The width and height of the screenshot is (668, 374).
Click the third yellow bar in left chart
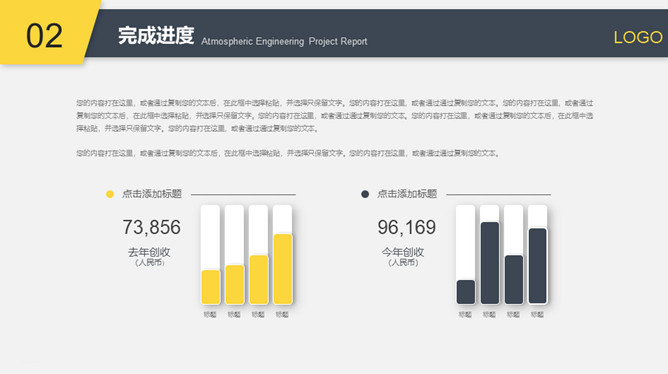(259, 279)
